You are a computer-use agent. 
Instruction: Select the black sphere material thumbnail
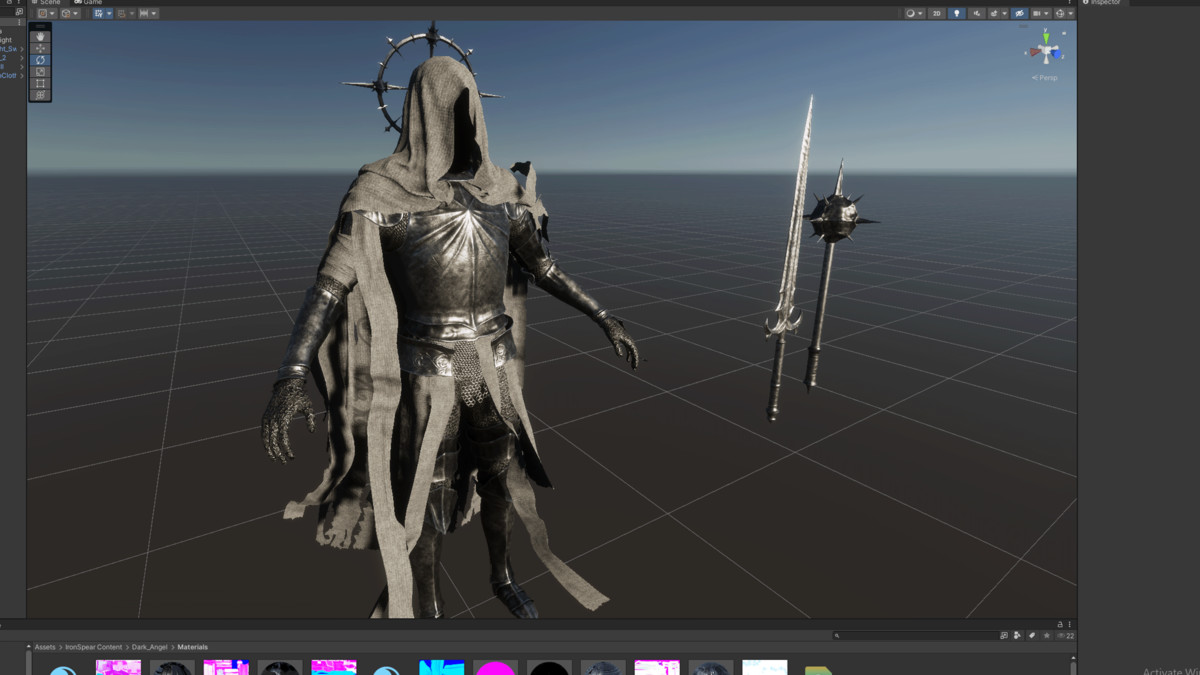click(x=549, y=668)
